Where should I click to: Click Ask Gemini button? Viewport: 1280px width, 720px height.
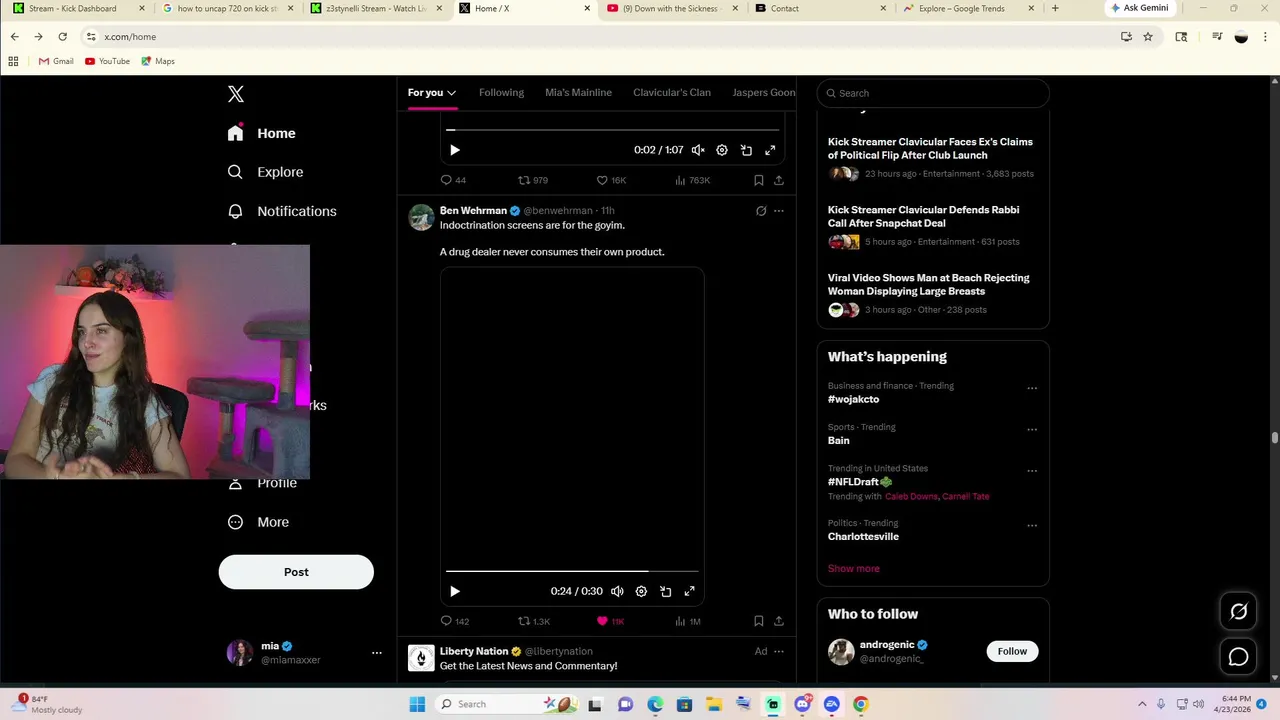pos(1139,8)
